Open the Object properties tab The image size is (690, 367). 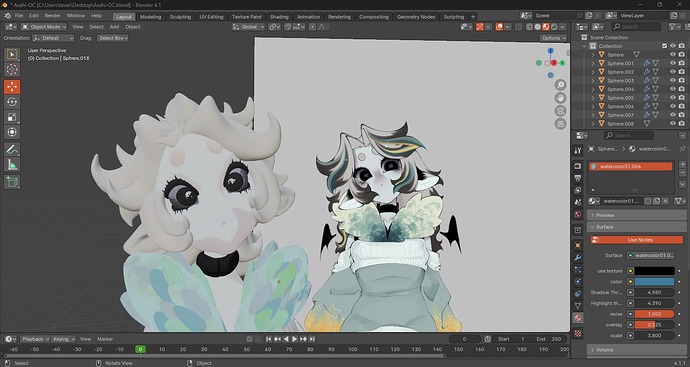[578, 245]
